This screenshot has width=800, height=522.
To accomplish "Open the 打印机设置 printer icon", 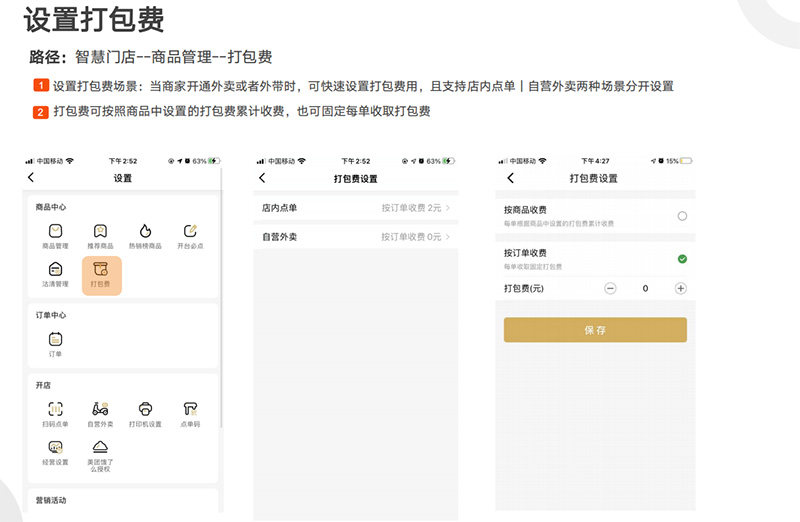I will [145, 409].
